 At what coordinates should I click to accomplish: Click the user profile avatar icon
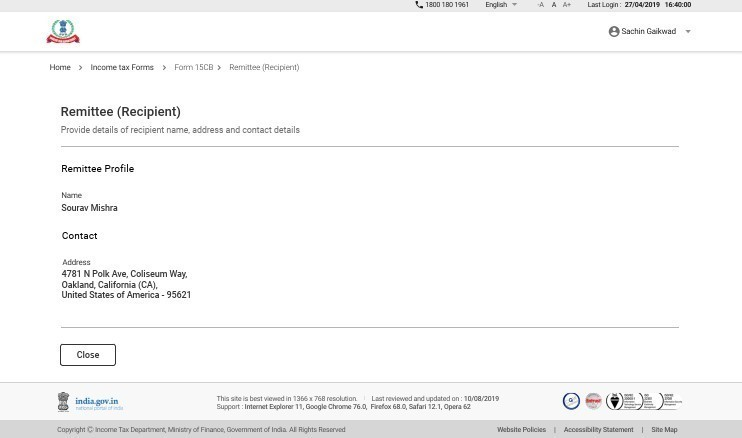pyautogui.click(x=614, y=32)
